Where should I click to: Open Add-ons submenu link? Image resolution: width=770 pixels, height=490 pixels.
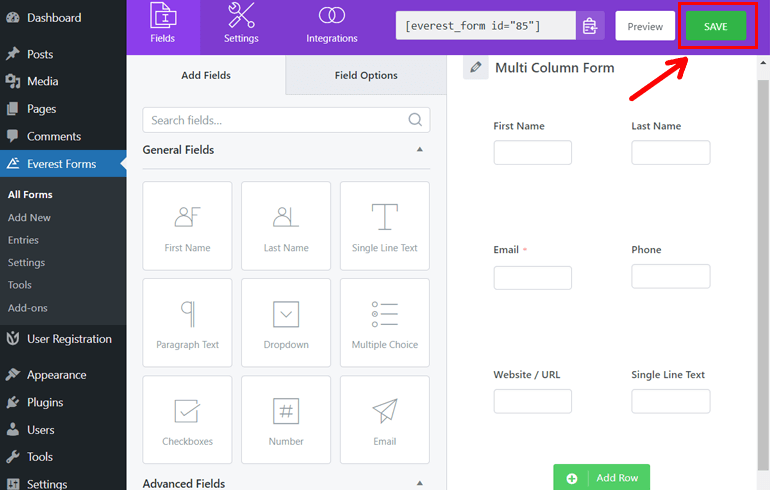pyautogui.click(x=28, y=308)
